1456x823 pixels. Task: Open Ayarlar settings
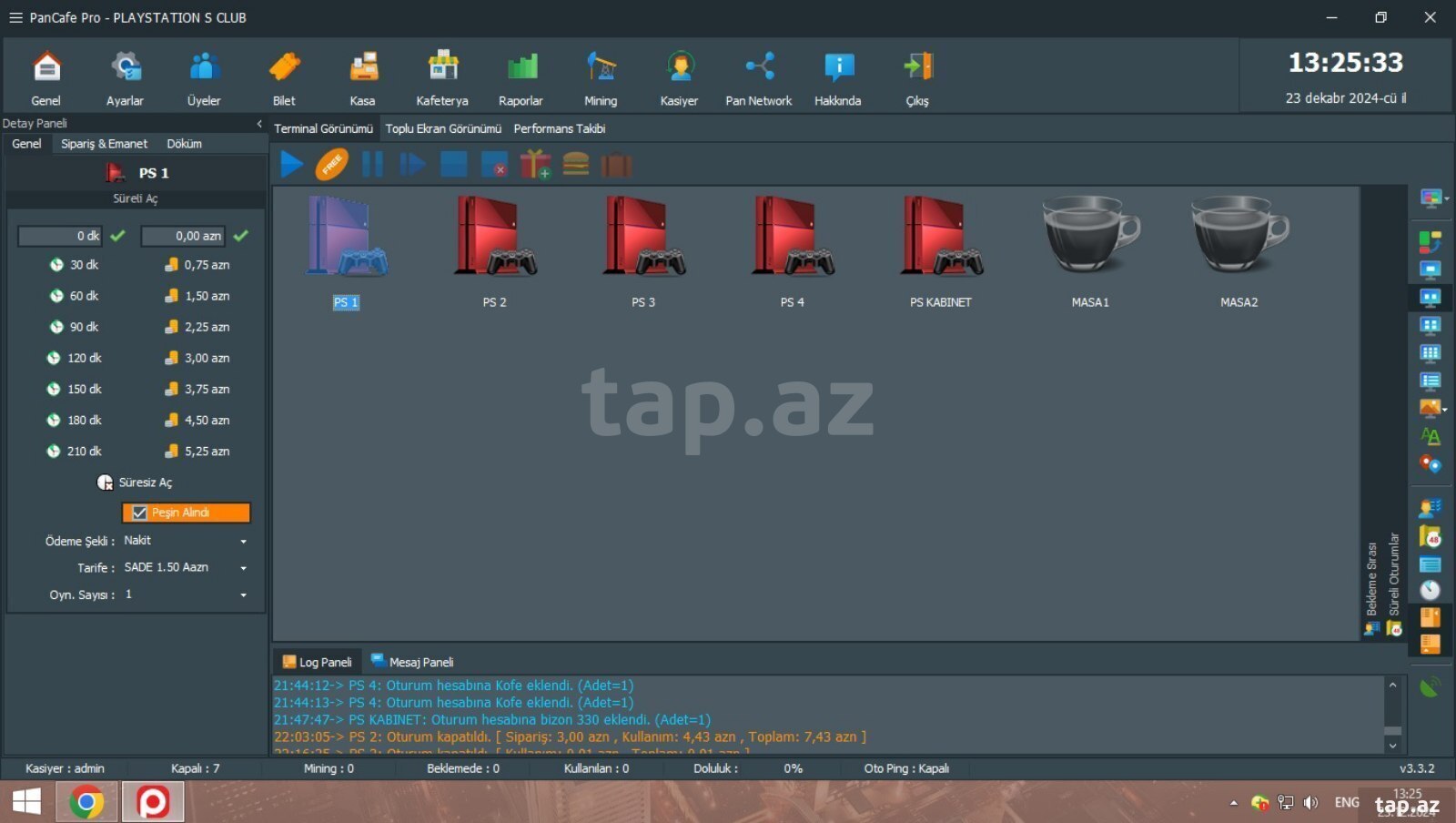click(125, 78)
